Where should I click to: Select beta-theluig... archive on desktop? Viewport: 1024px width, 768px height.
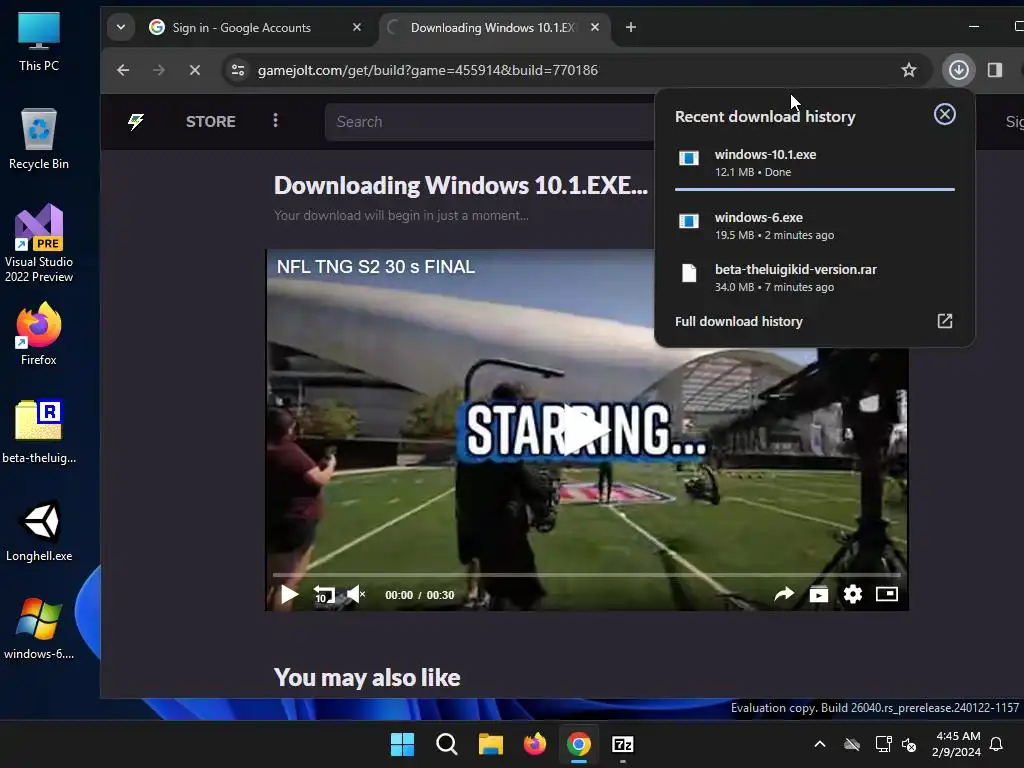[39, 432]
